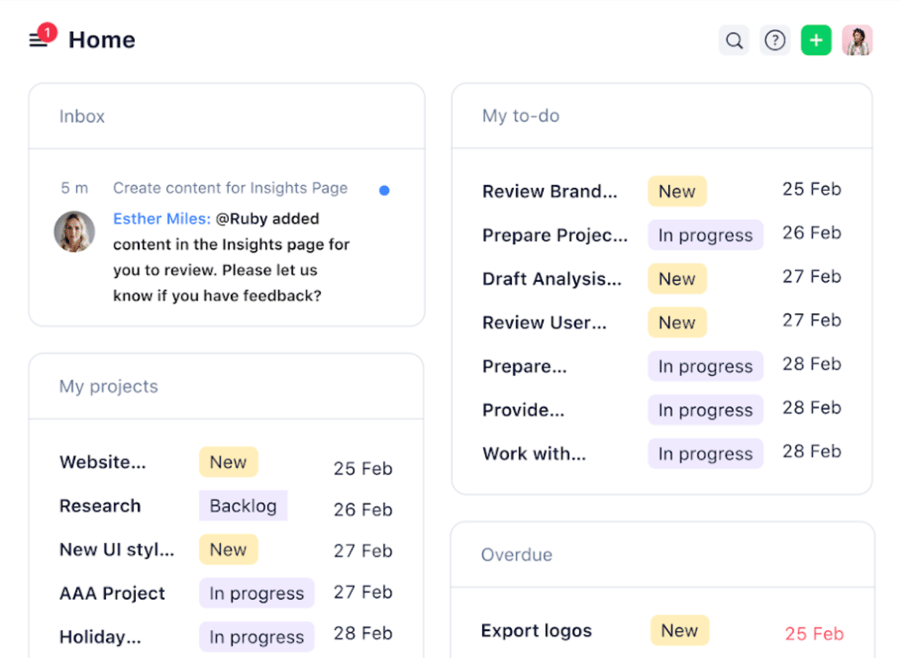Open the user profile avatar
Screen dimensions: 900x658
[x=857, y=41]
